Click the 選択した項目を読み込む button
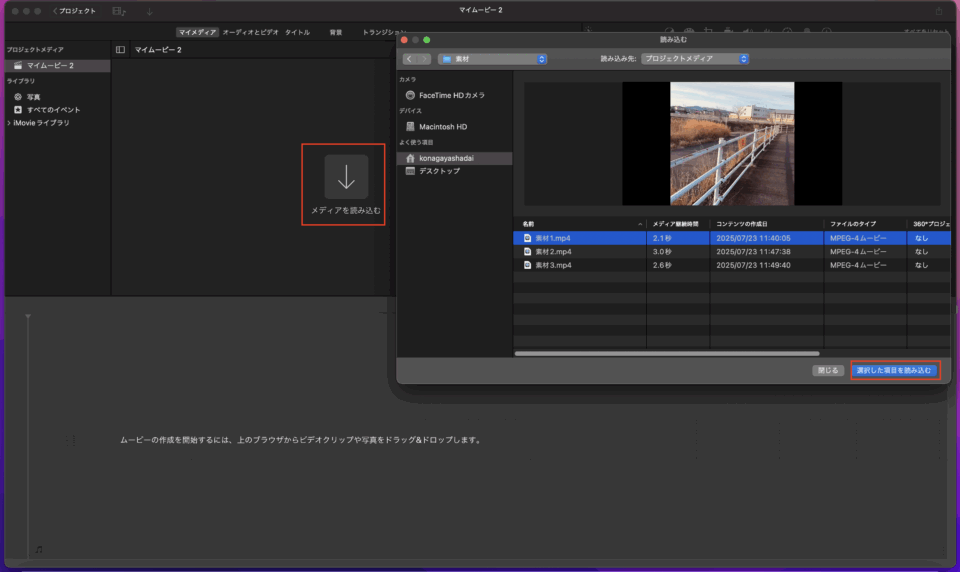The width and height of the screenshot is (960, 572). [x=894, y=371]
